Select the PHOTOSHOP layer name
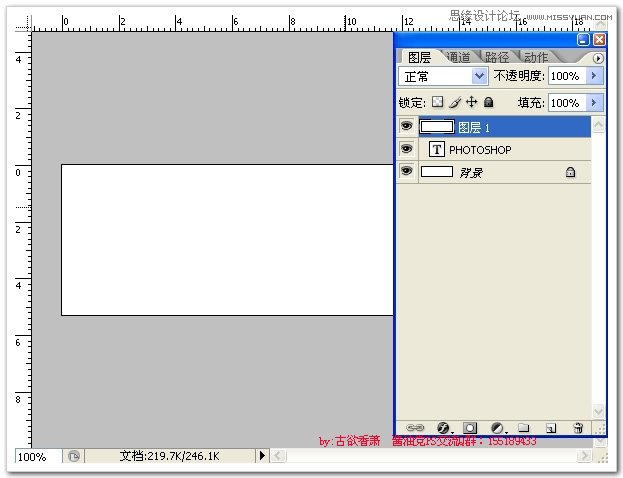Image resolution: width=623 pixels, height=478 pixels. click(480, 150)
